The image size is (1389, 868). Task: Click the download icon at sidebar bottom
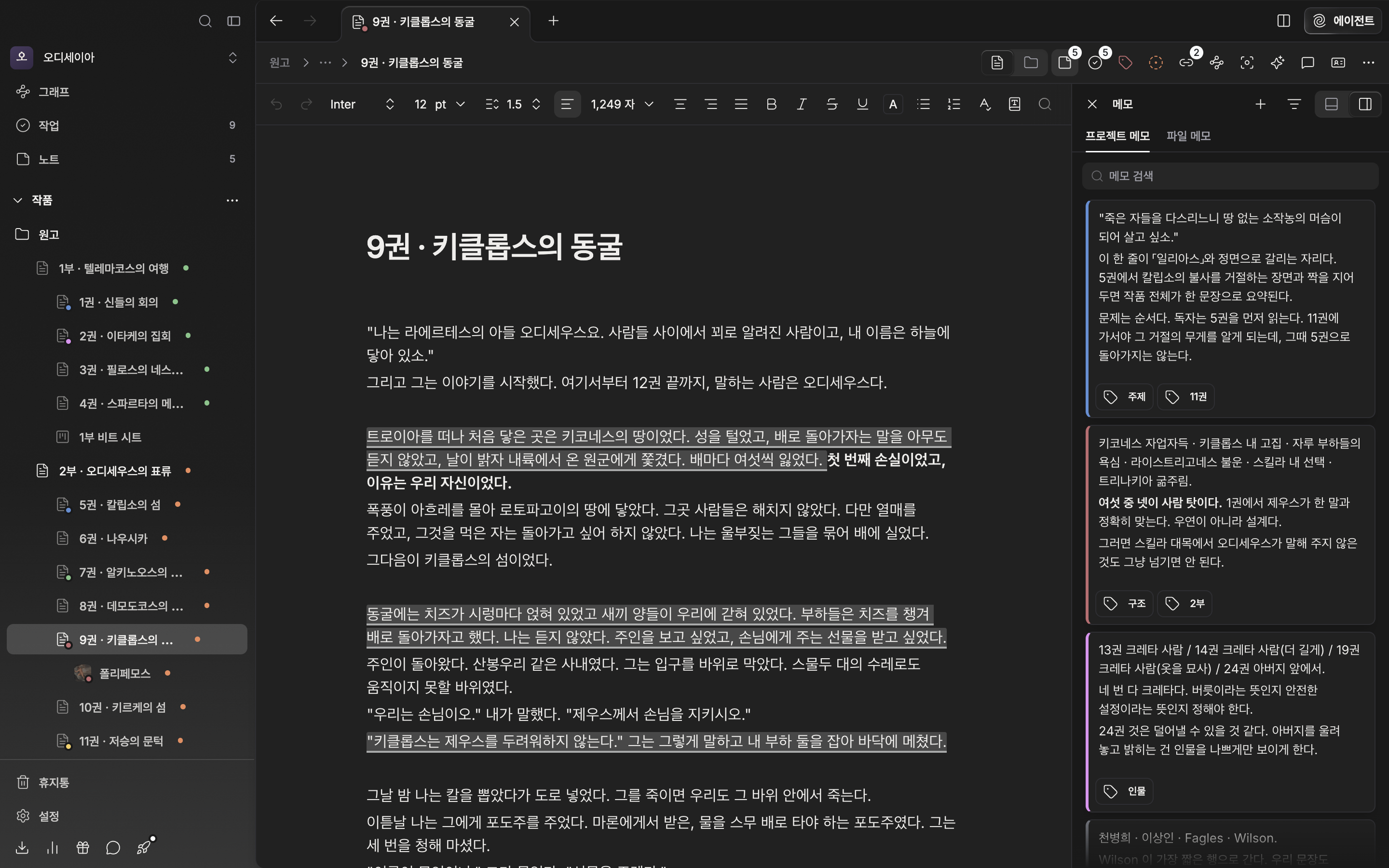(22, 847)
